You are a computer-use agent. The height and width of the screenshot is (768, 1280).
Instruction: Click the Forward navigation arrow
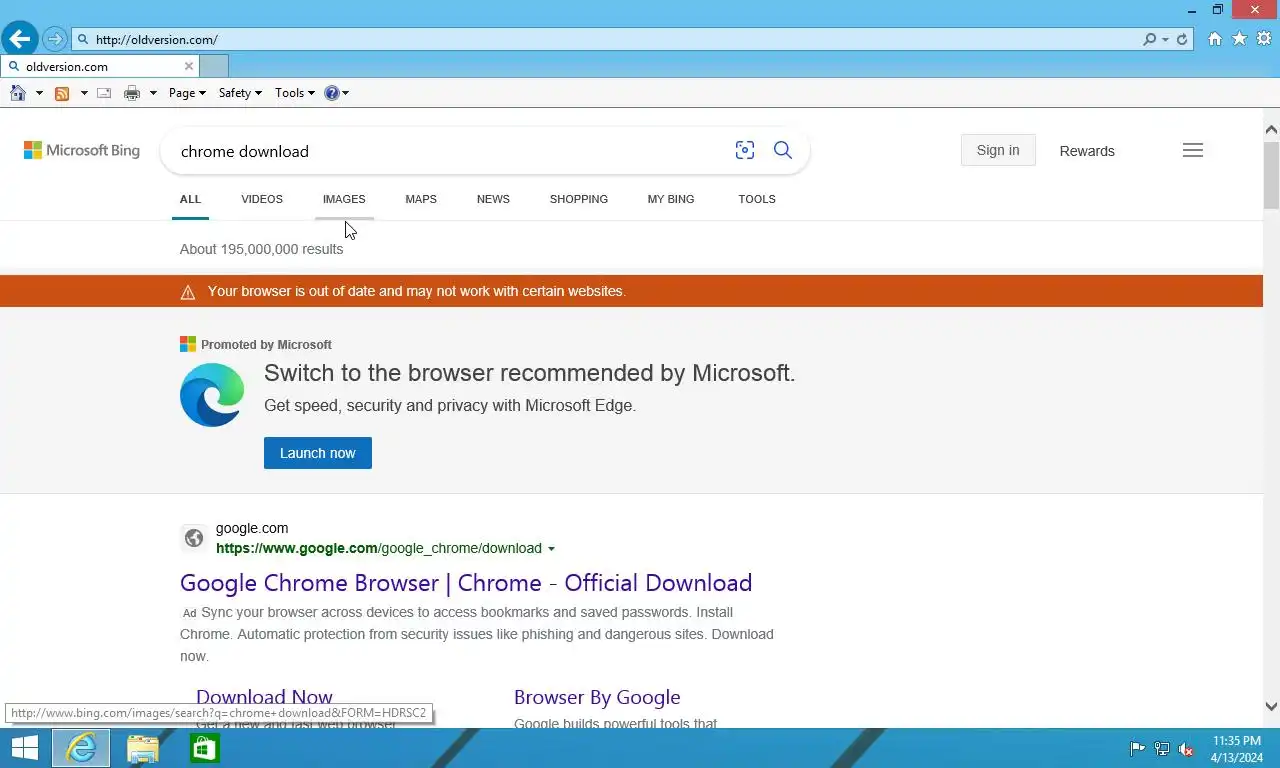(55, 40)
